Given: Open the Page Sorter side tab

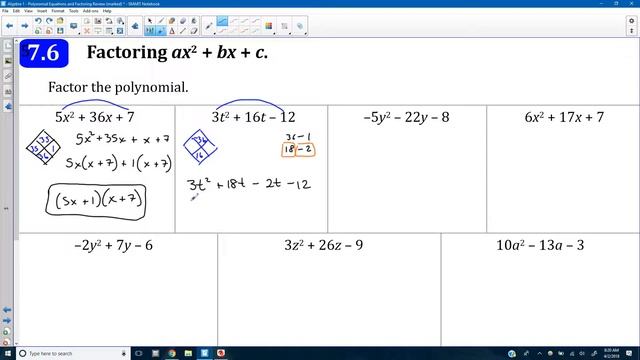Looking at the screenshot, I should [8, 46].
